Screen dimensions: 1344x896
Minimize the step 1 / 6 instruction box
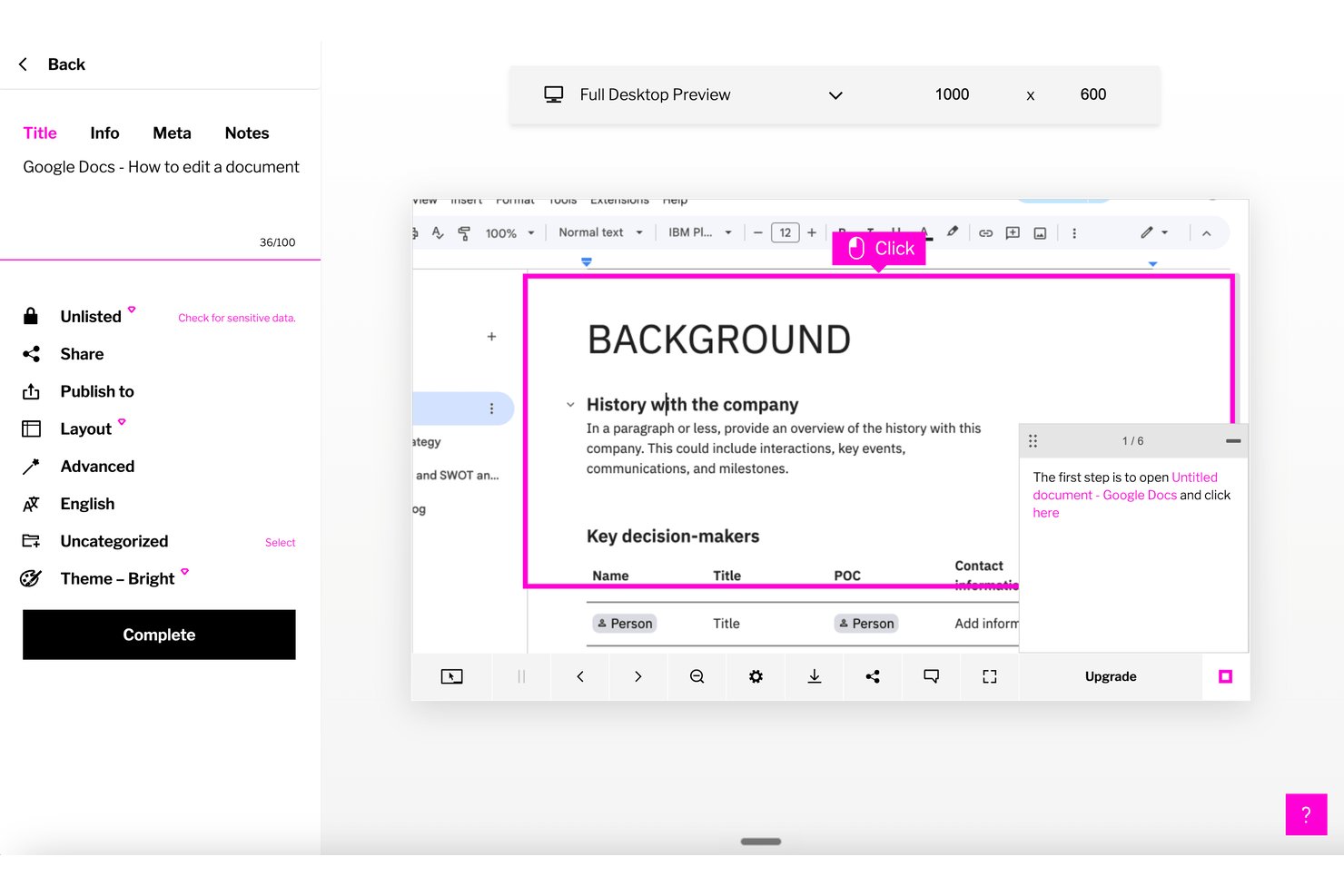[1233, 441]
